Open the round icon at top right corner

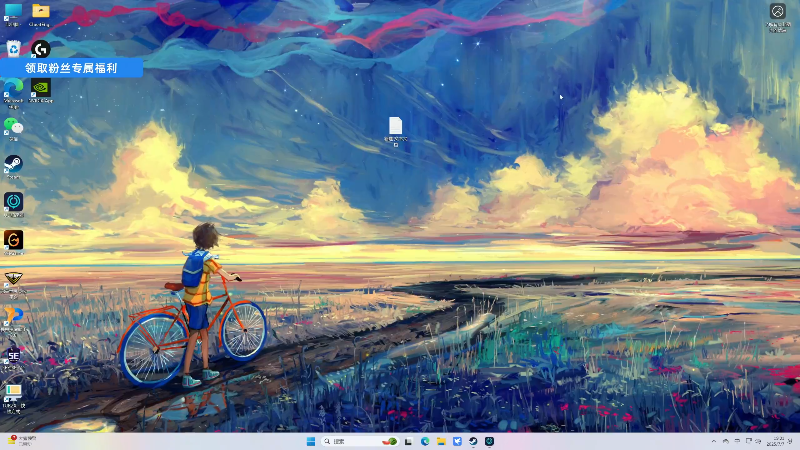point(778,17)
